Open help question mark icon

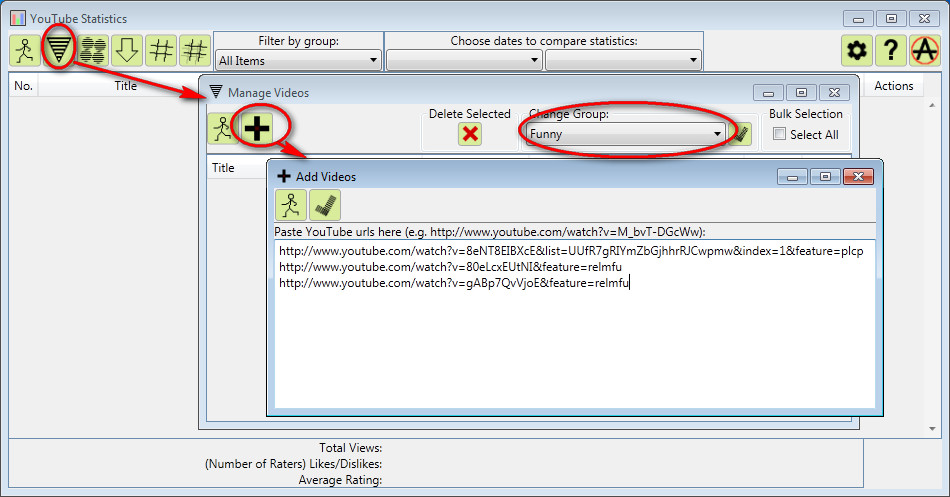pos(891,50)
